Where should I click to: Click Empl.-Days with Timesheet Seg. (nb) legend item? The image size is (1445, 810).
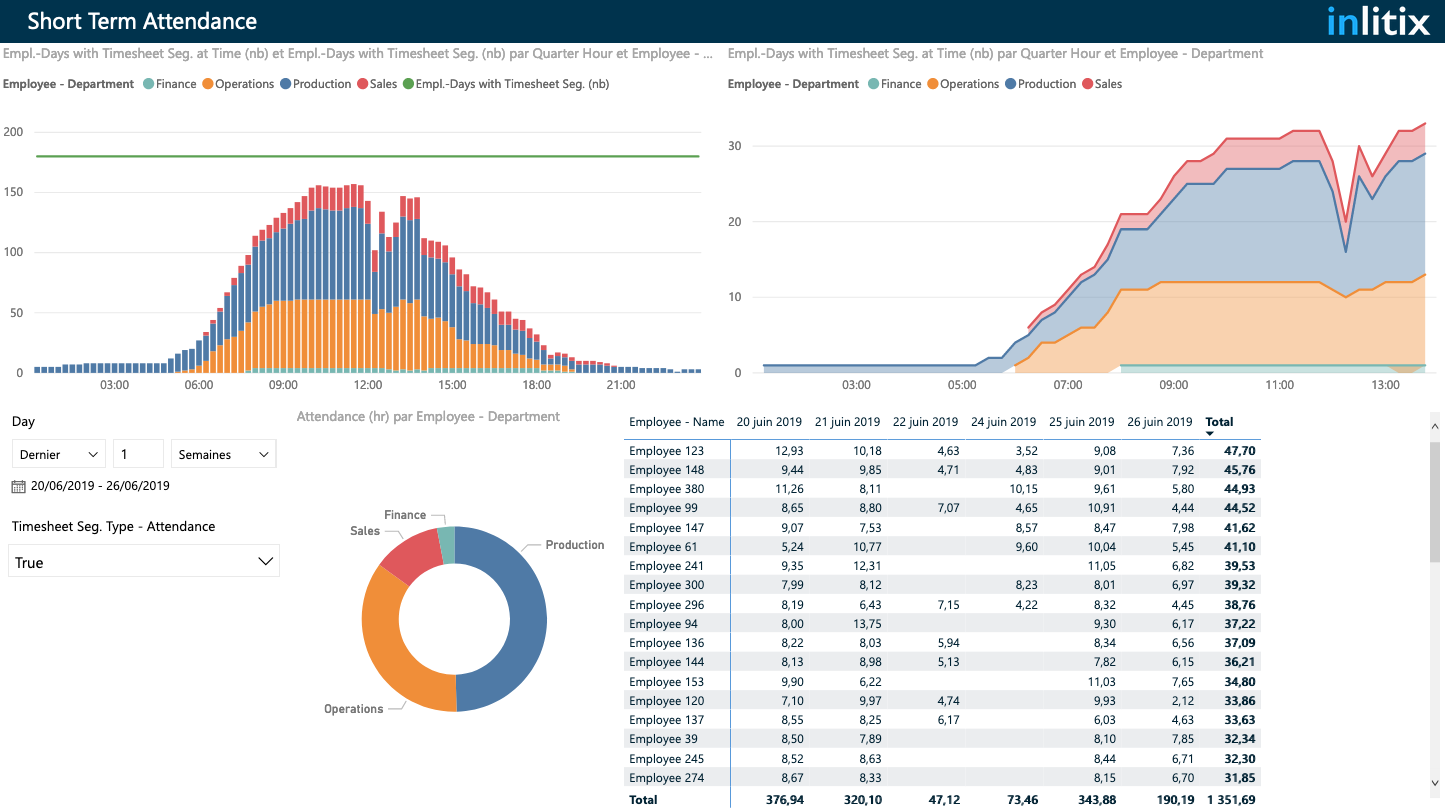(506, 84)
